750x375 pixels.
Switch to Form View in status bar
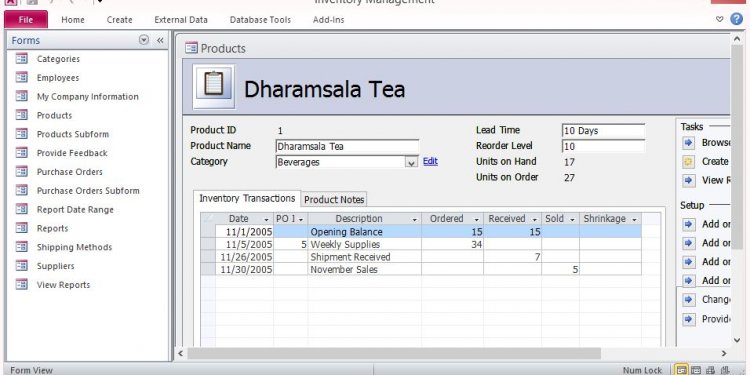pos(681,370)
